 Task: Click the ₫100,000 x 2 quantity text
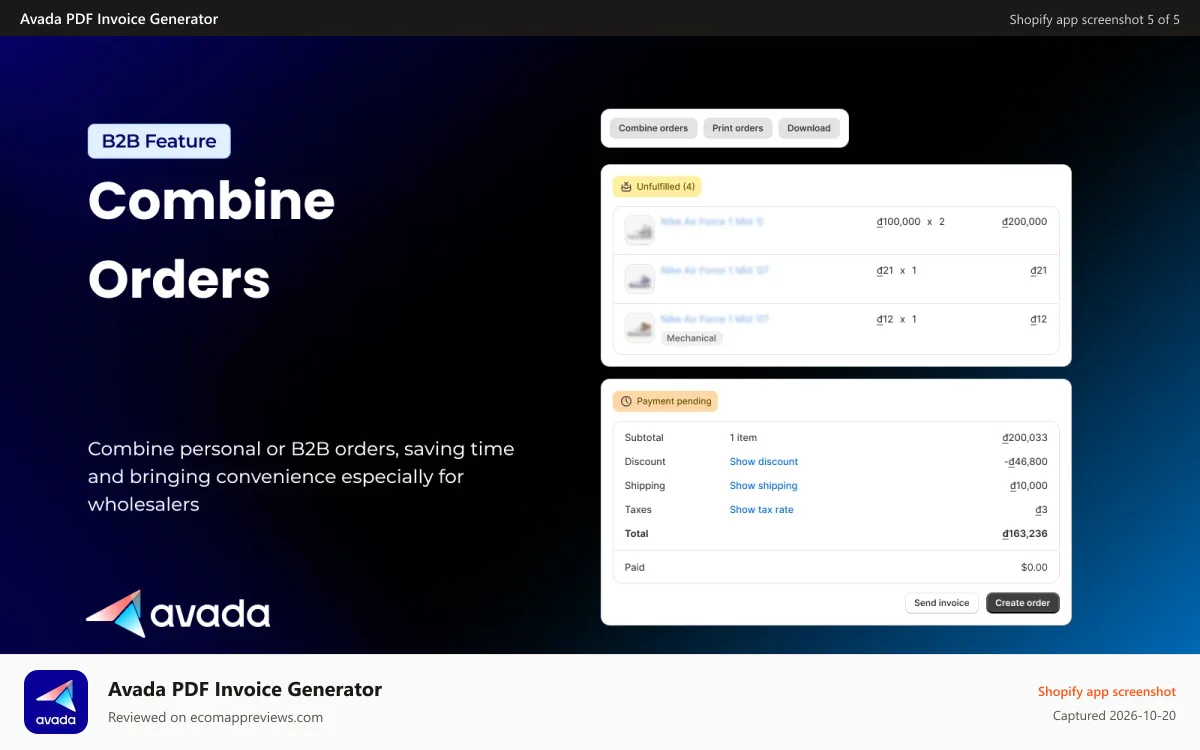coord(910,222)
